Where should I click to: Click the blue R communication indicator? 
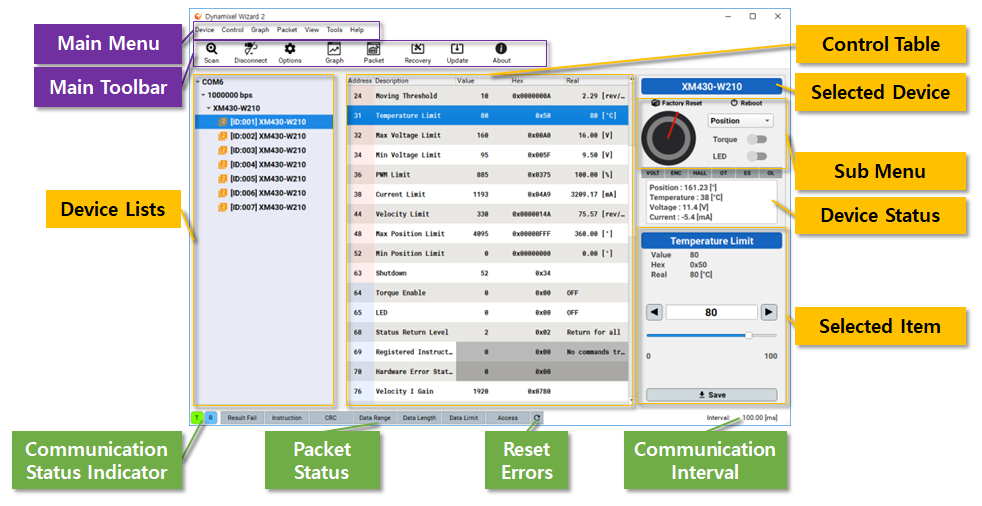coord(210,418)
